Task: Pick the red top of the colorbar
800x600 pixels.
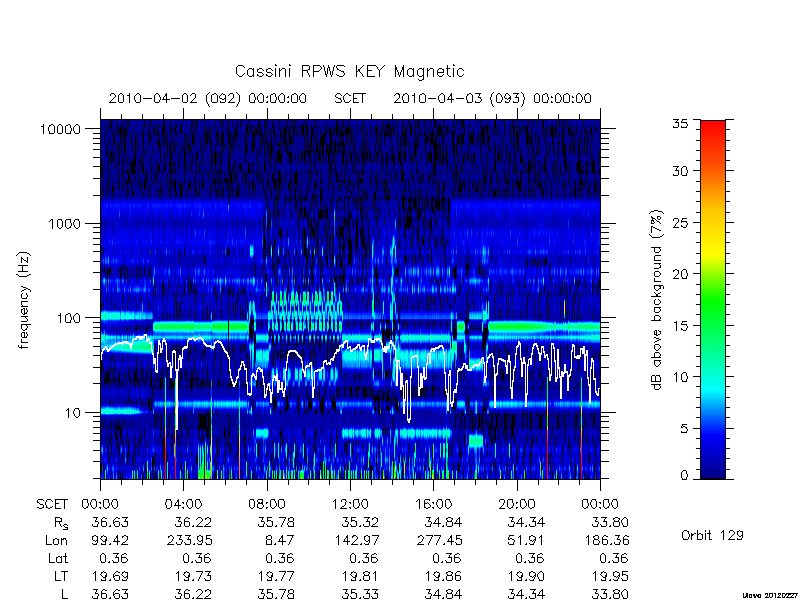Action: pyautogui.click(x=713, y=128)
